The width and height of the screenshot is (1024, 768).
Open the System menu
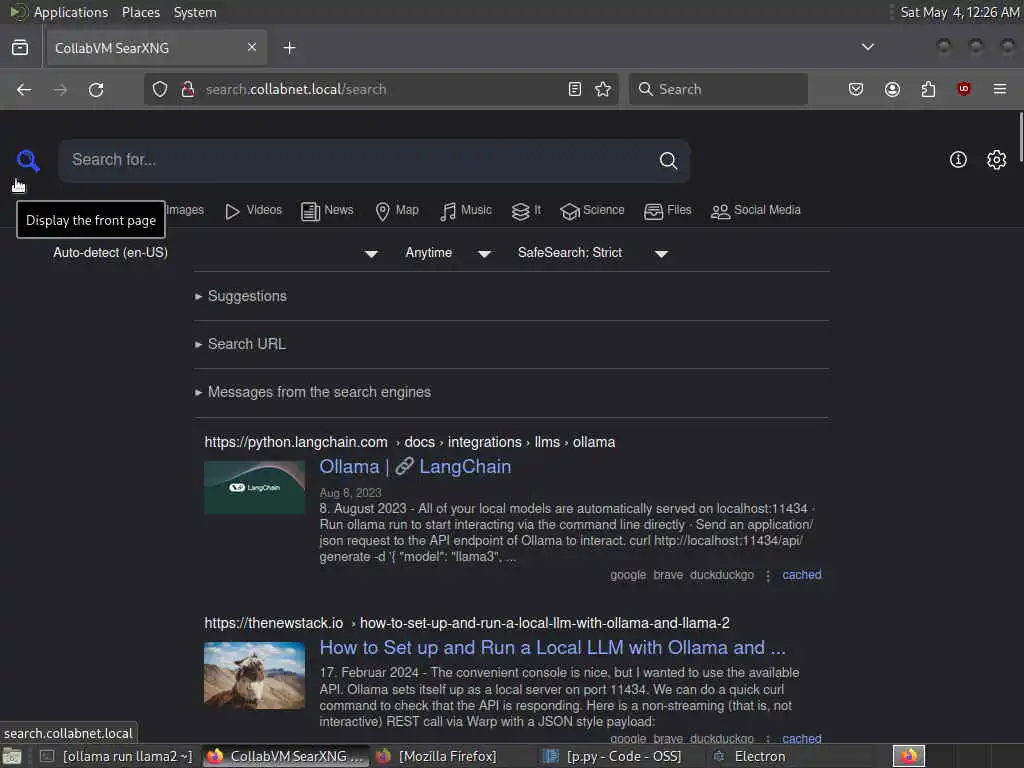(x=195, y=12)
